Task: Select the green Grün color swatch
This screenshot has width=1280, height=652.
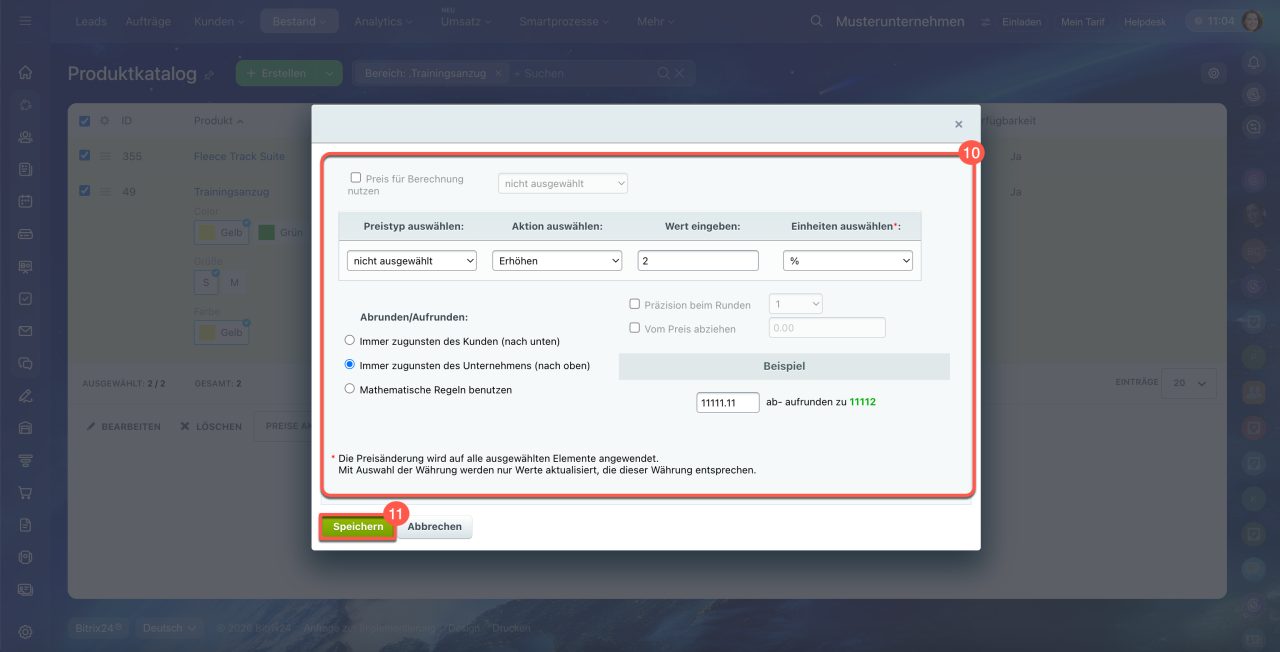Action: click(281, 233)
